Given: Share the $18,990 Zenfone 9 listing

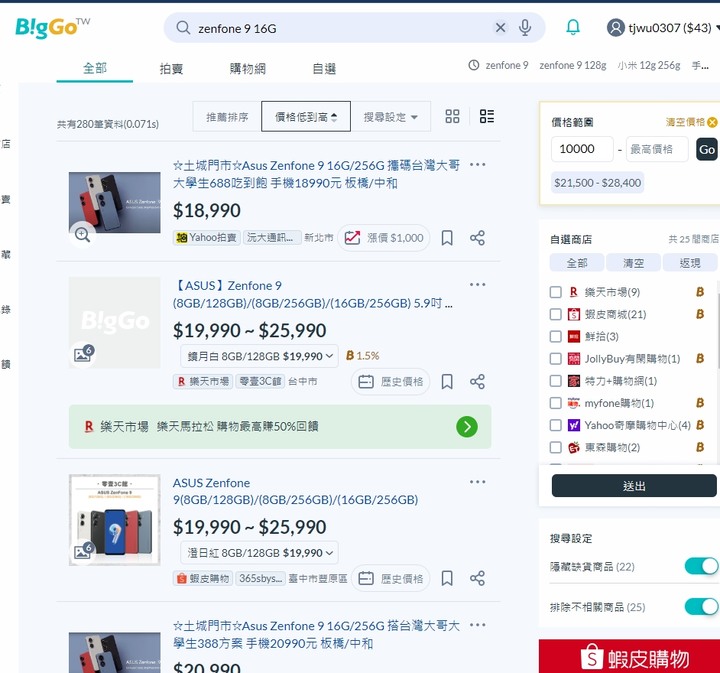Looking at the screenshot, I should (477, 238).
